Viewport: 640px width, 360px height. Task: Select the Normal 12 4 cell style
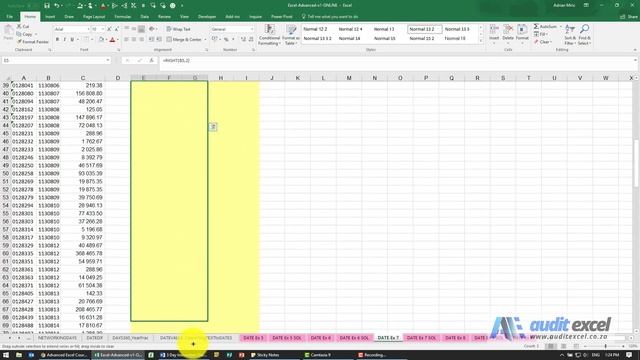[350, 29]
